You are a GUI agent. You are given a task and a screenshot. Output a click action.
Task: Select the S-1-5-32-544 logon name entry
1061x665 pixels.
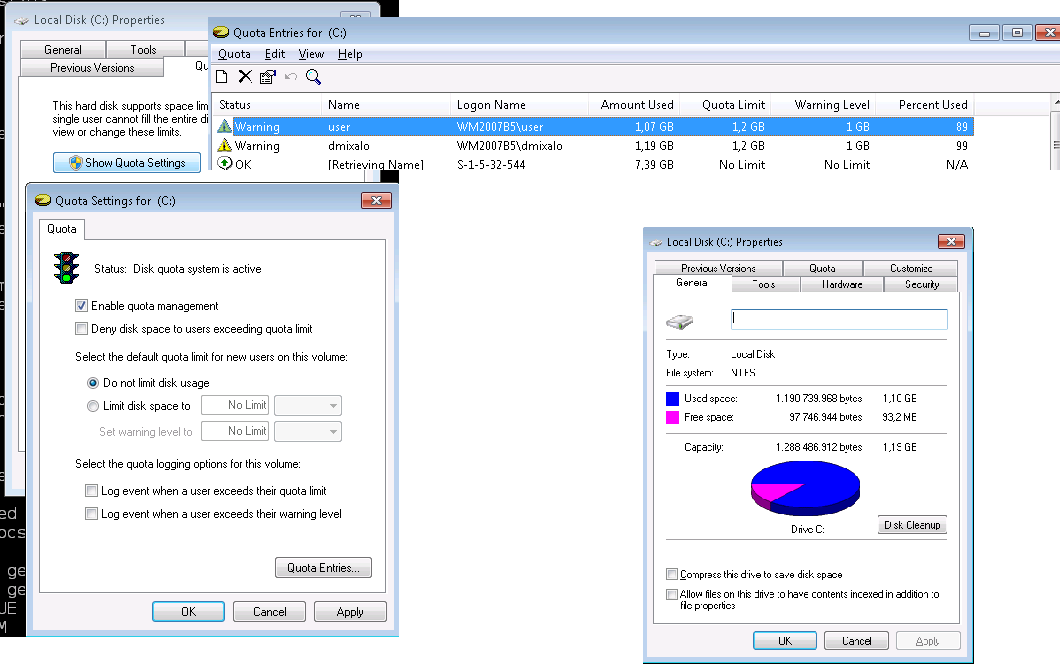pos(491,164)
